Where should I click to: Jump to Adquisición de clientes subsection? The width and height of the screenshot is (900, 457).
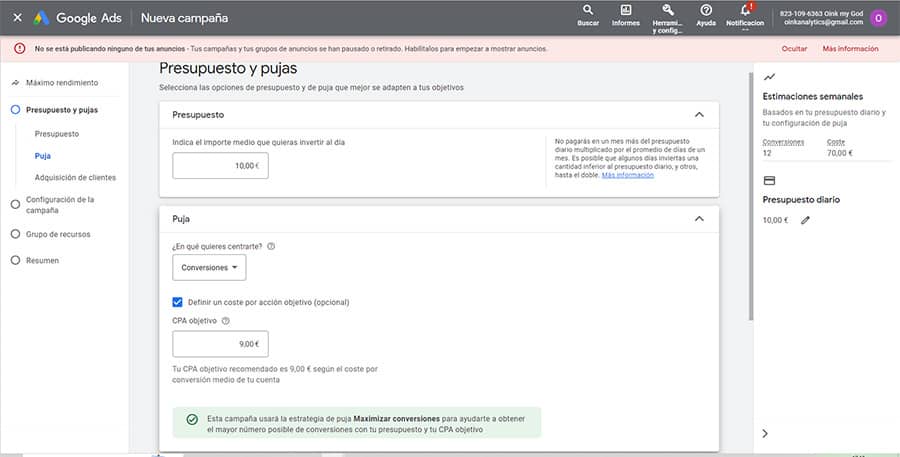75,177
